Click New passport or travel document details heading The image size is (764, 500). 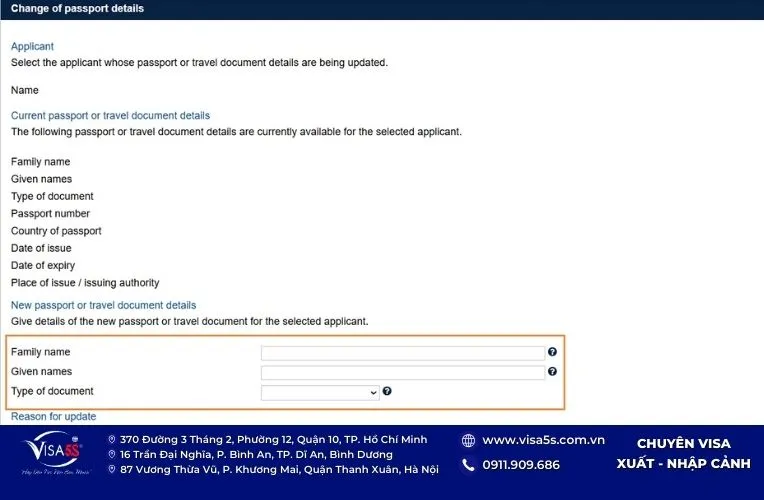[x=103, y=305]
